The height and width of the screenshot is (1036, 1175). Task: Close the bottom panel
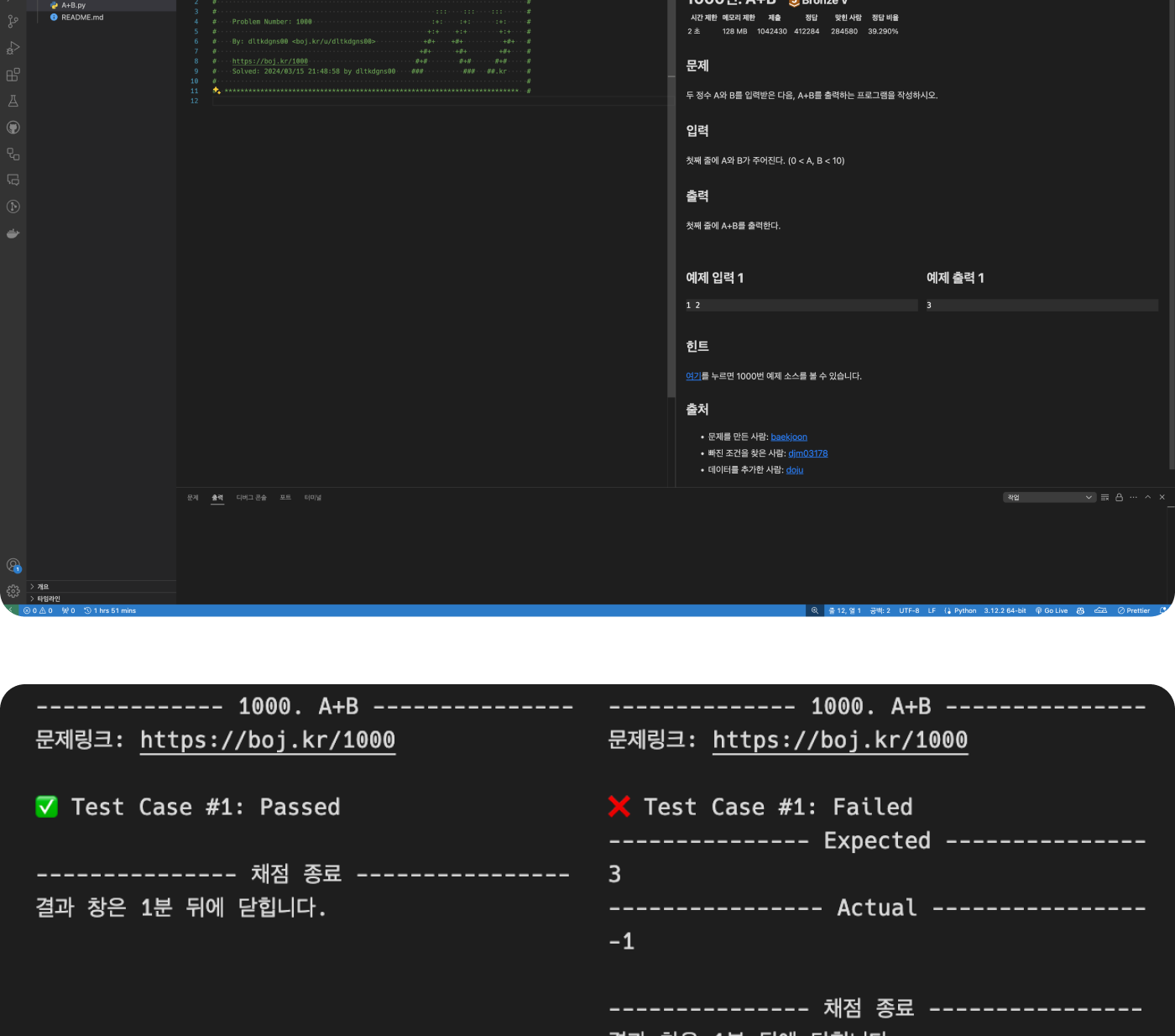[1162, 497]
